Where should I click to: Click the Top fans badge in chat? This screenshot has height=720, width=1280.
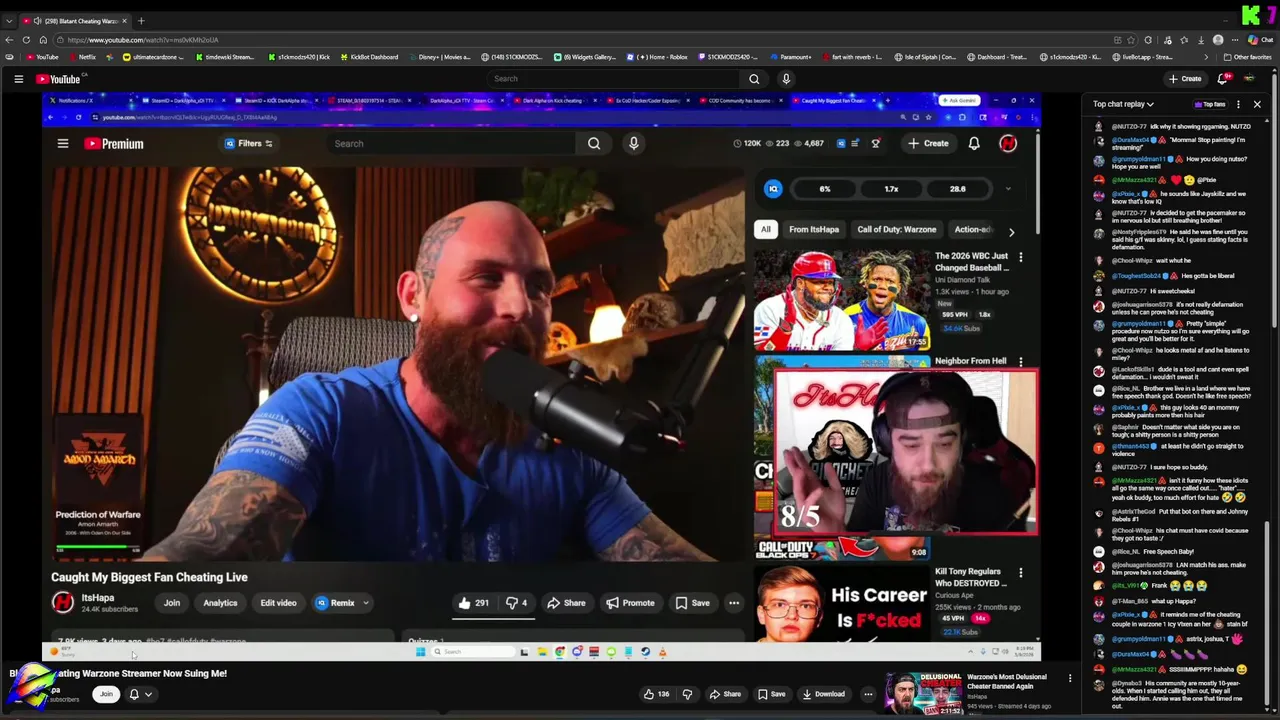(x=1210, y=104)
